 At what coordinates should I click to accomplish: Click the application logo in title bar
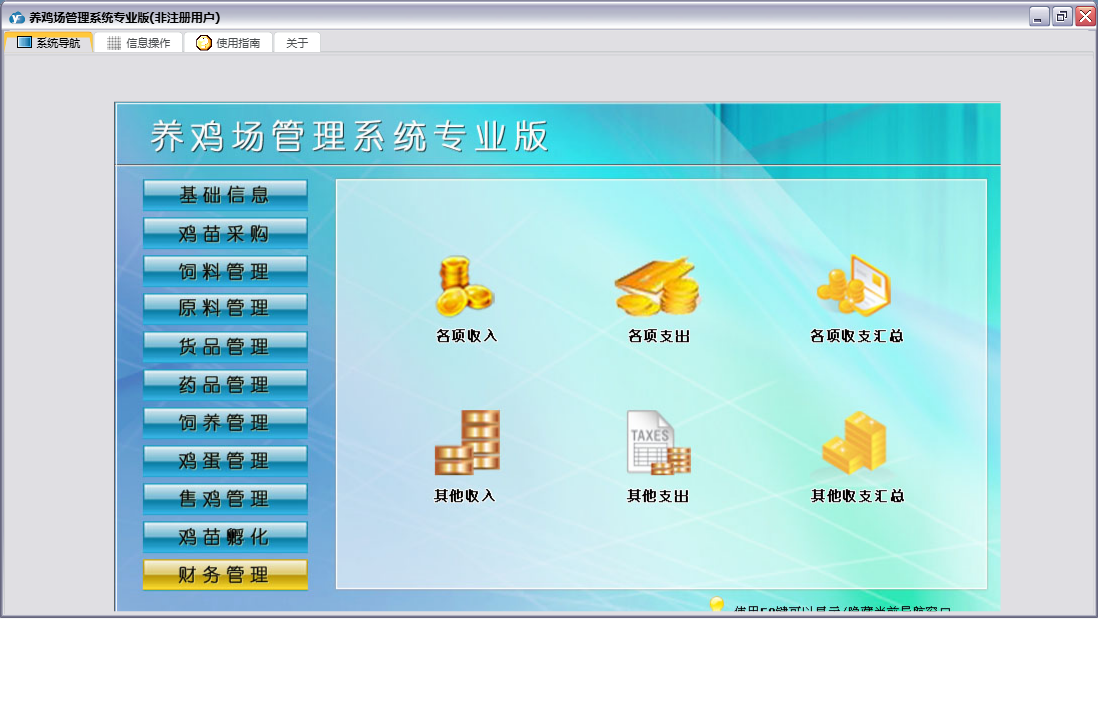(17, 18)
